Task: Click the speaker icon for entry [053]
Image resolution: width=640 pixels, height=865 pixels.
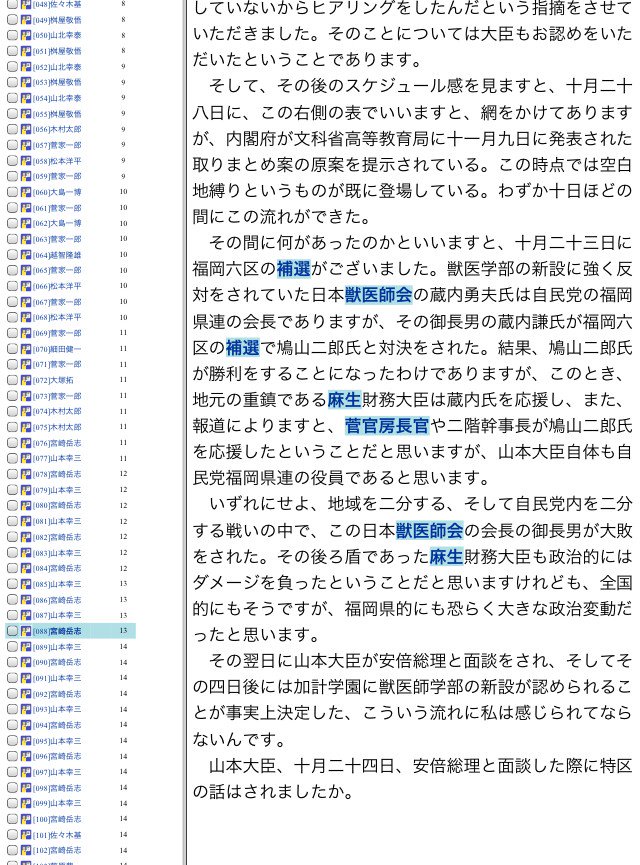Action: [26, 82]
